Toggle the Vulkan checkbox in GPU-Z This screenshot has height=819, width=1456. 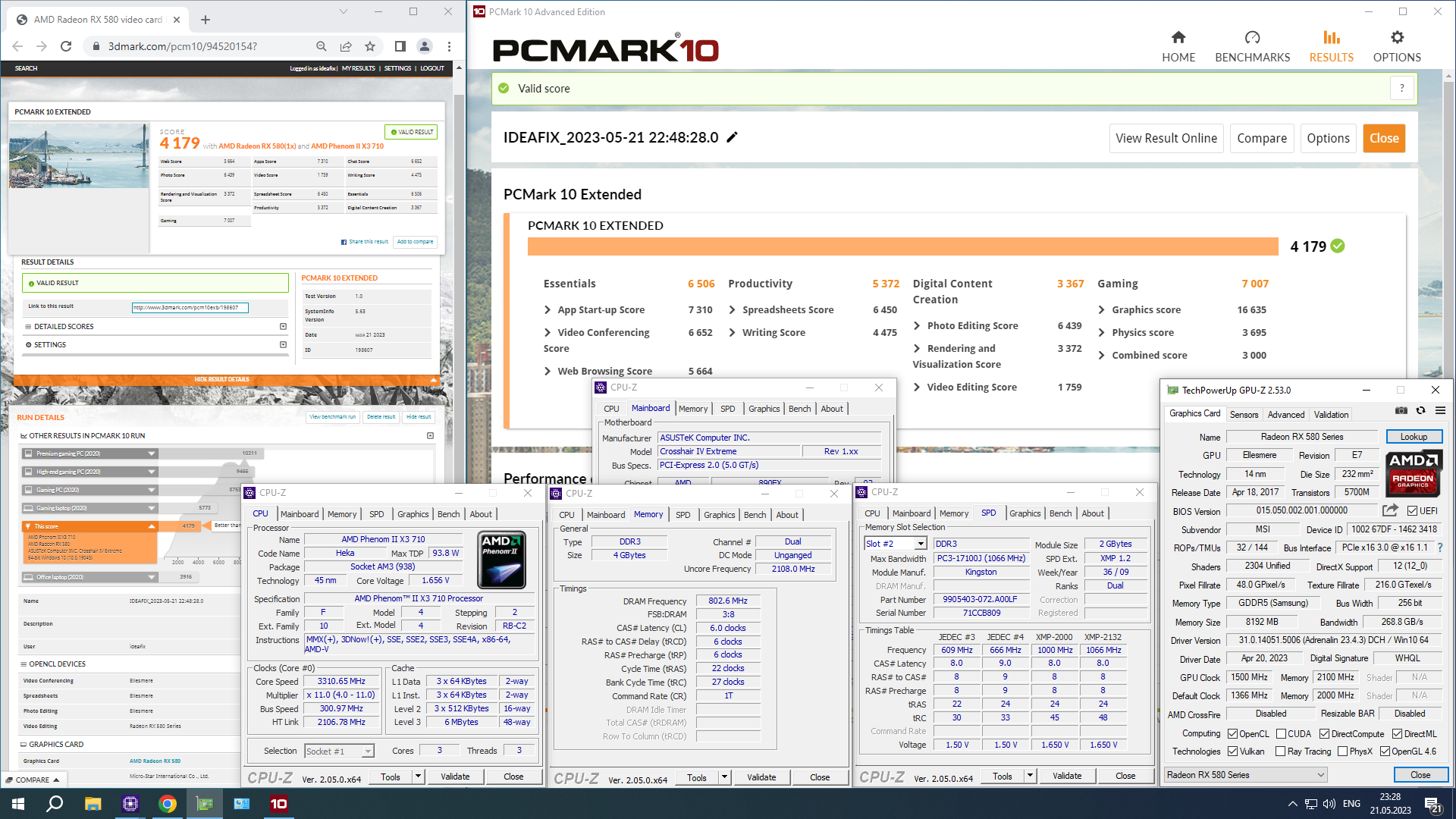[1233, 751]
